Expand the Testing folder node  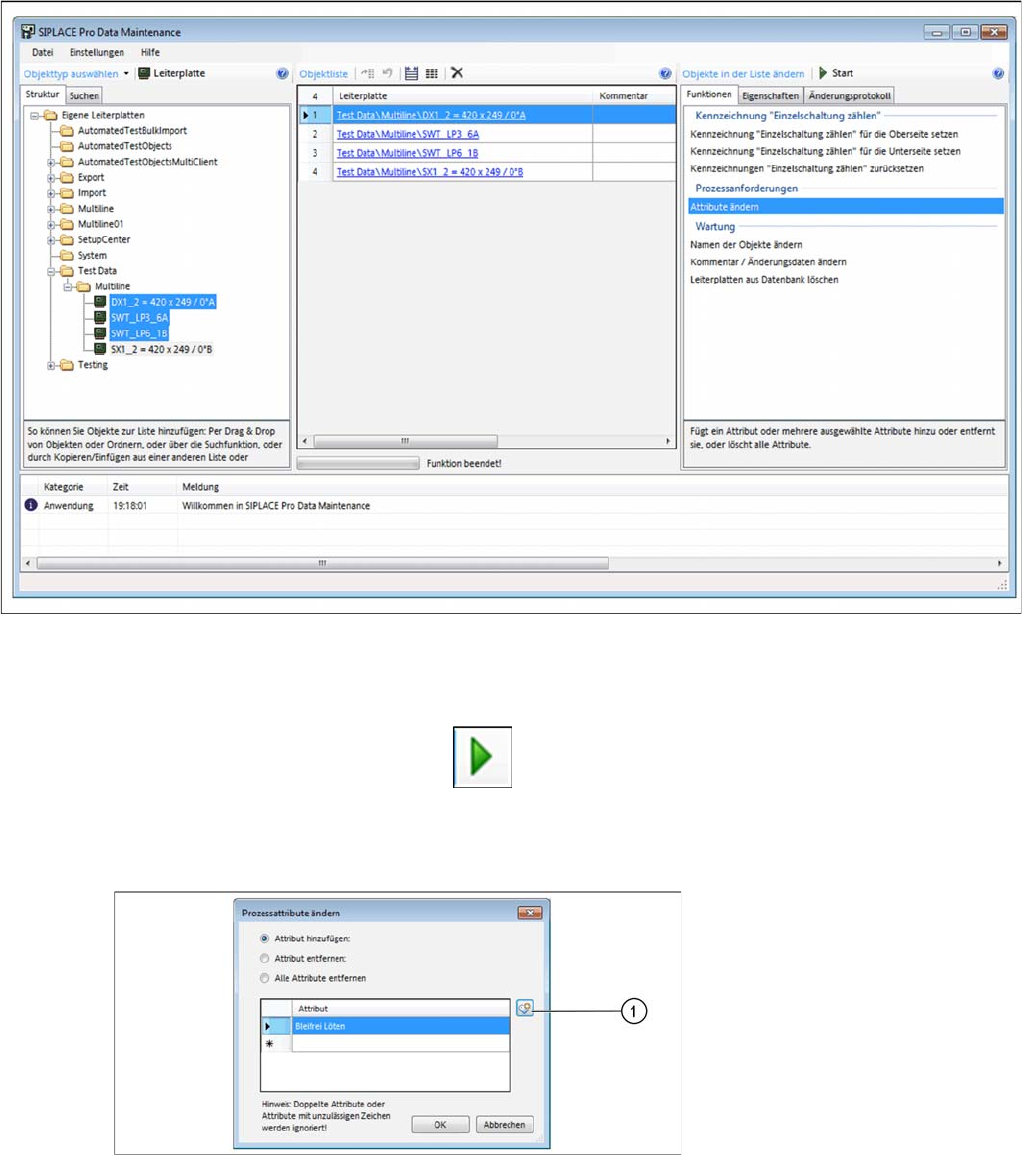coord(51,365)
